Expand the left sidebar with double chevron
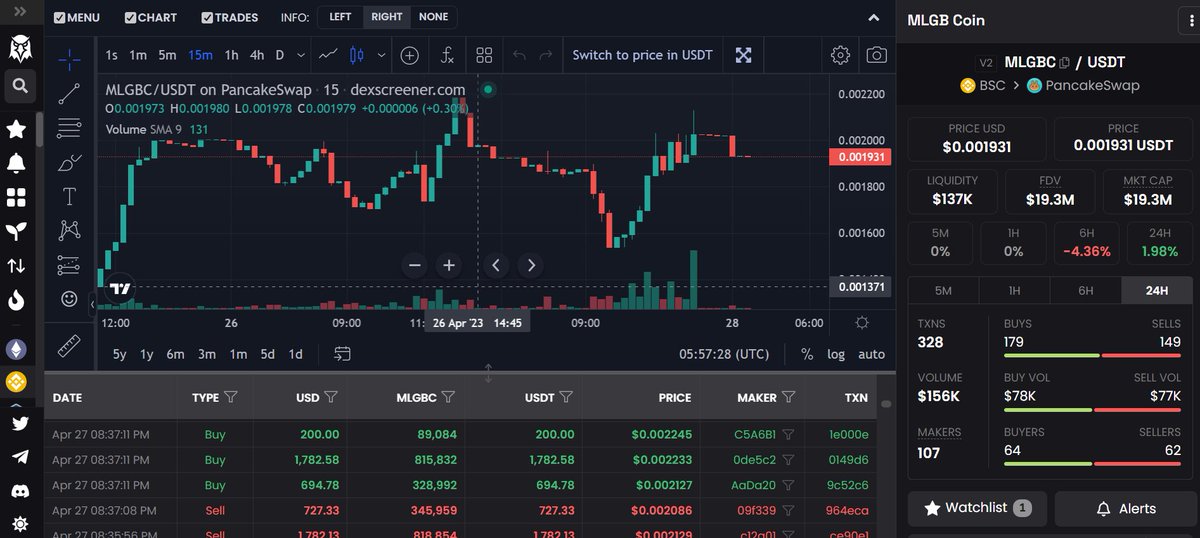The height and width of the screenshot is (538, 1200). coord(20,11)
